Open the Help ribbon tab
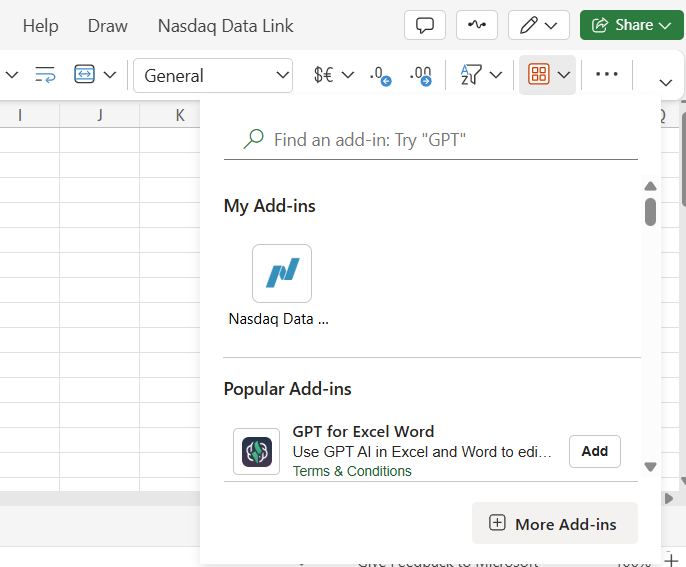Viewport: 686px width, 567px height. 40,26
